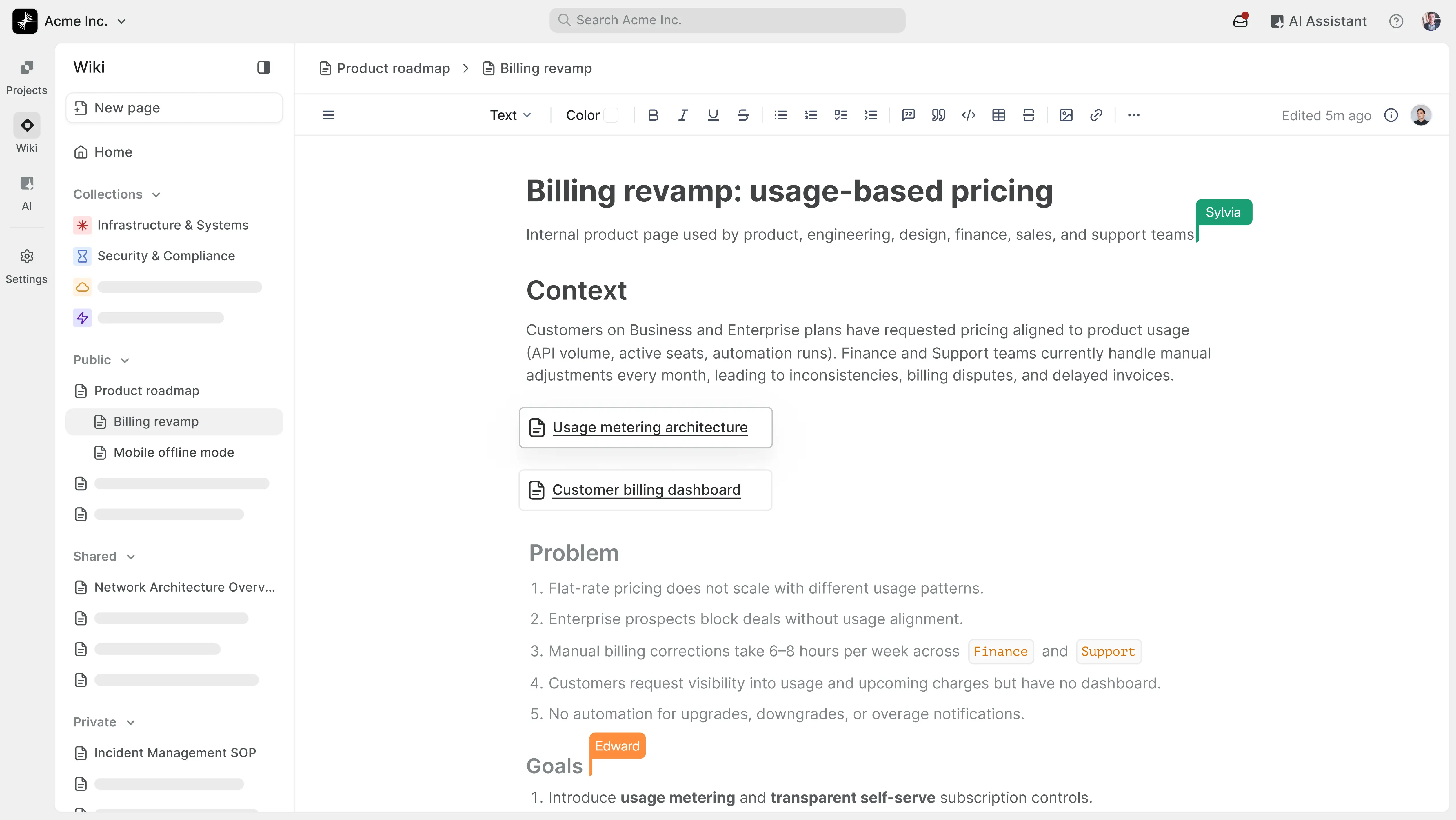Pick a text Color swatch
Image resolution: width=1456 pixels, height=820 pixels.
pos(610,115)
